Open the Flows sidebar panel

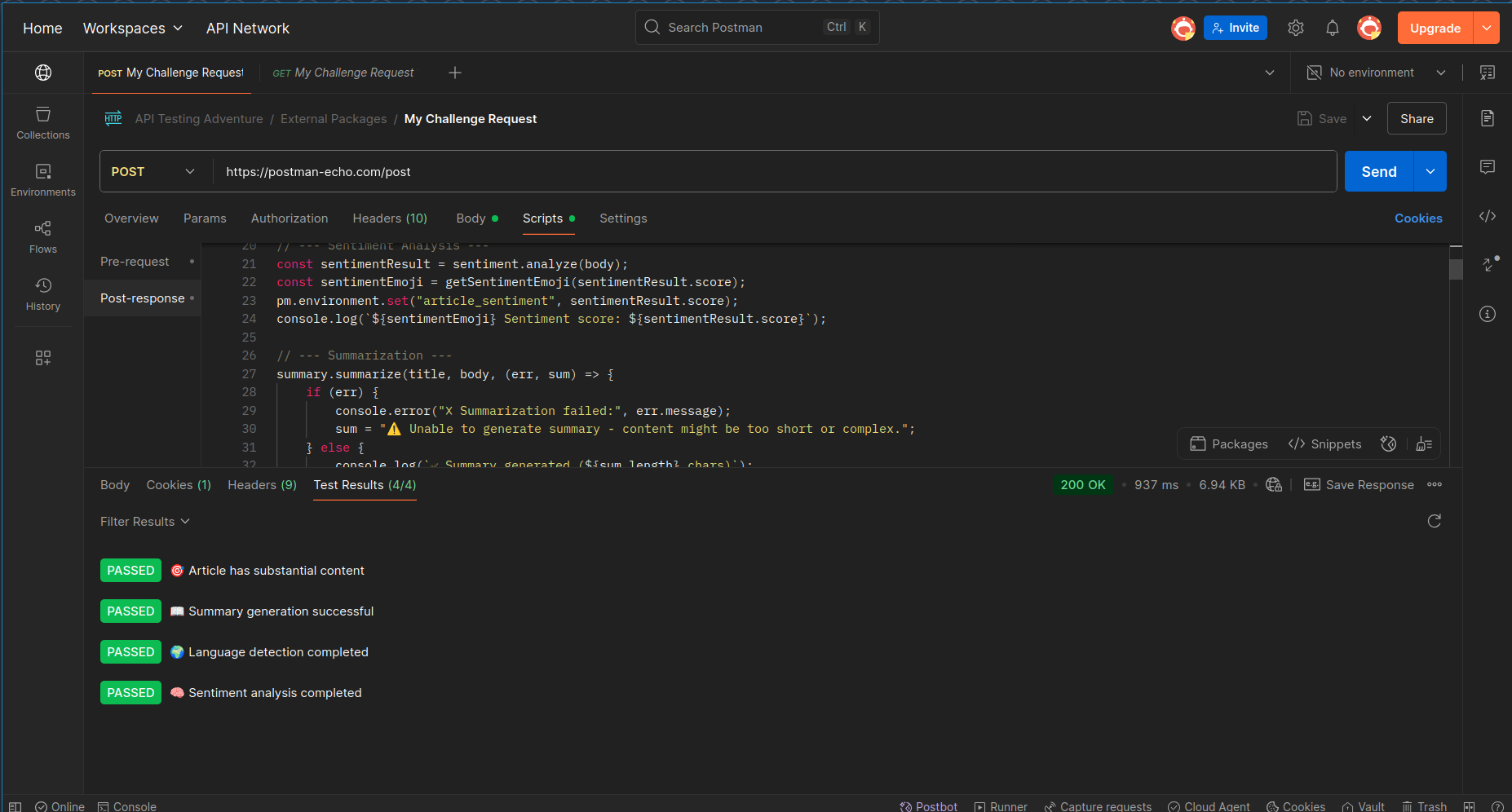pos(43,237)
